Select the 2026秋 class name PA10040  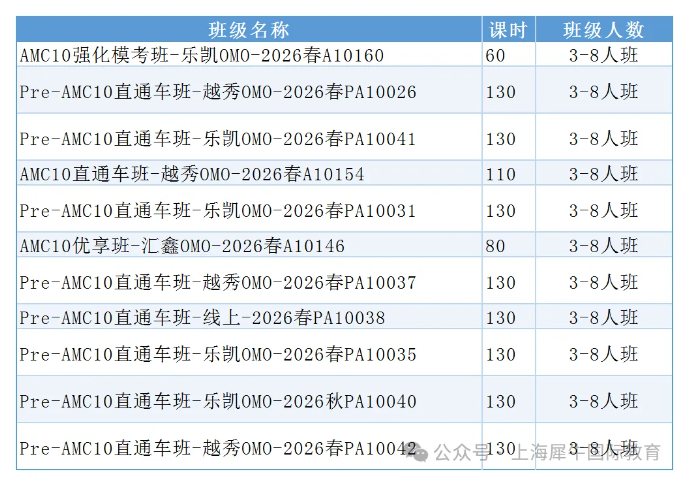coord(218,402)
